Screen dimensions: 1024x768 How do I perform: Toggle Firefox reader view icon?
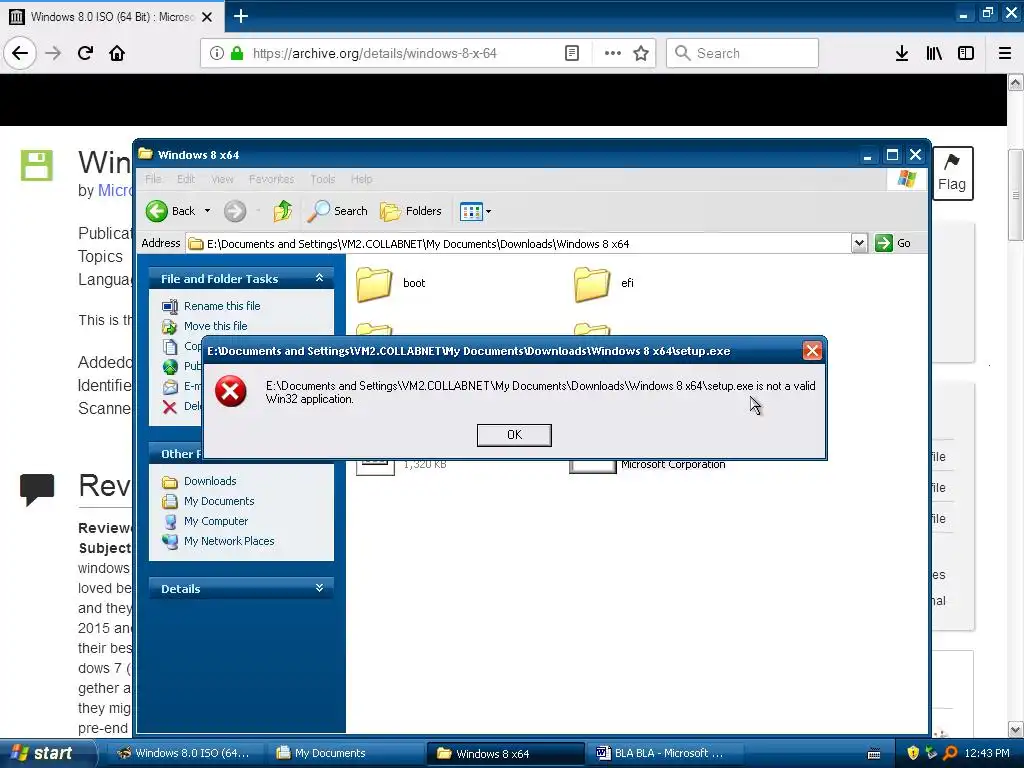(571, 53)
